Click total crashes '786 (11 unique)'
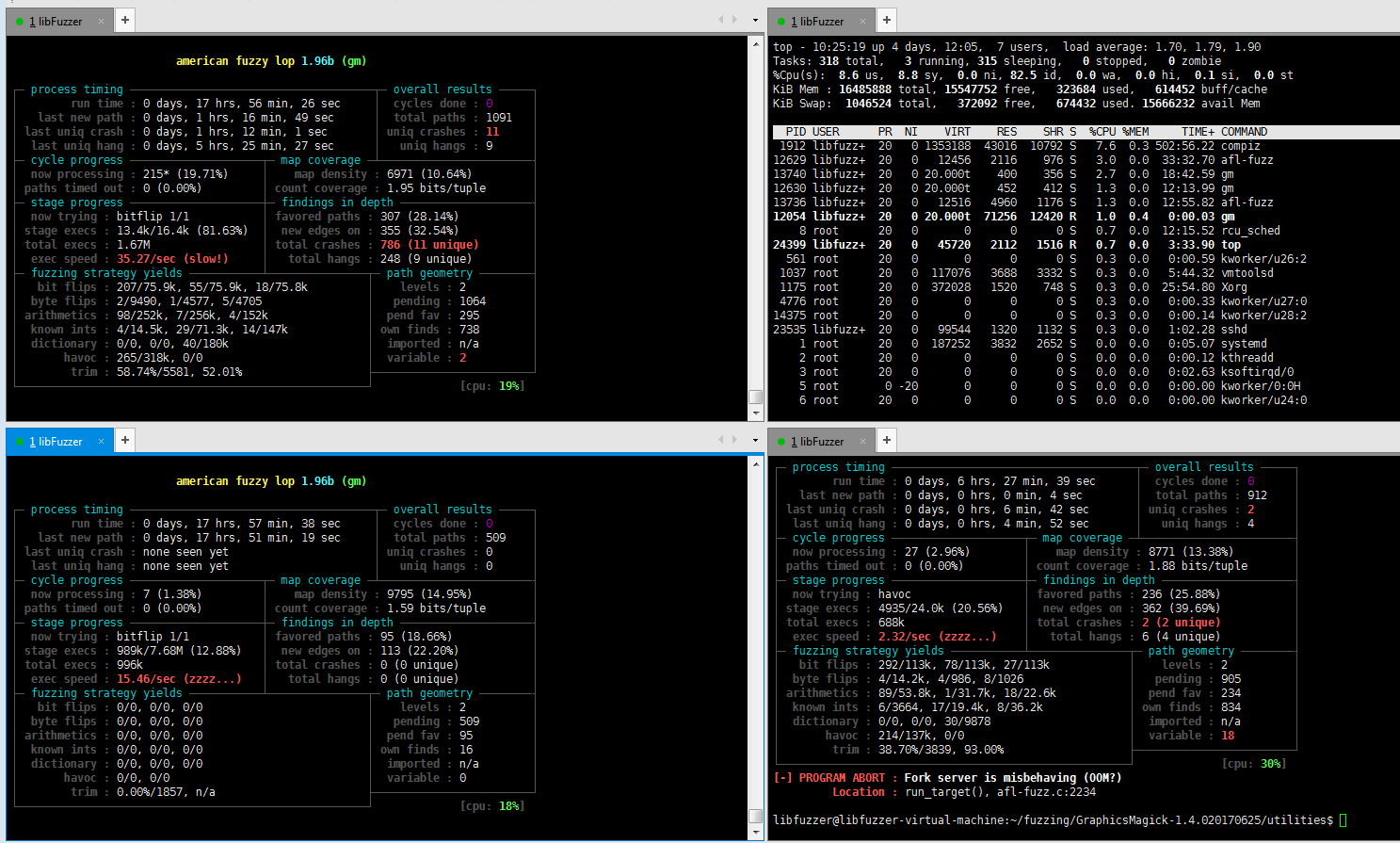 pyautogui.click(x=429, y=245)
